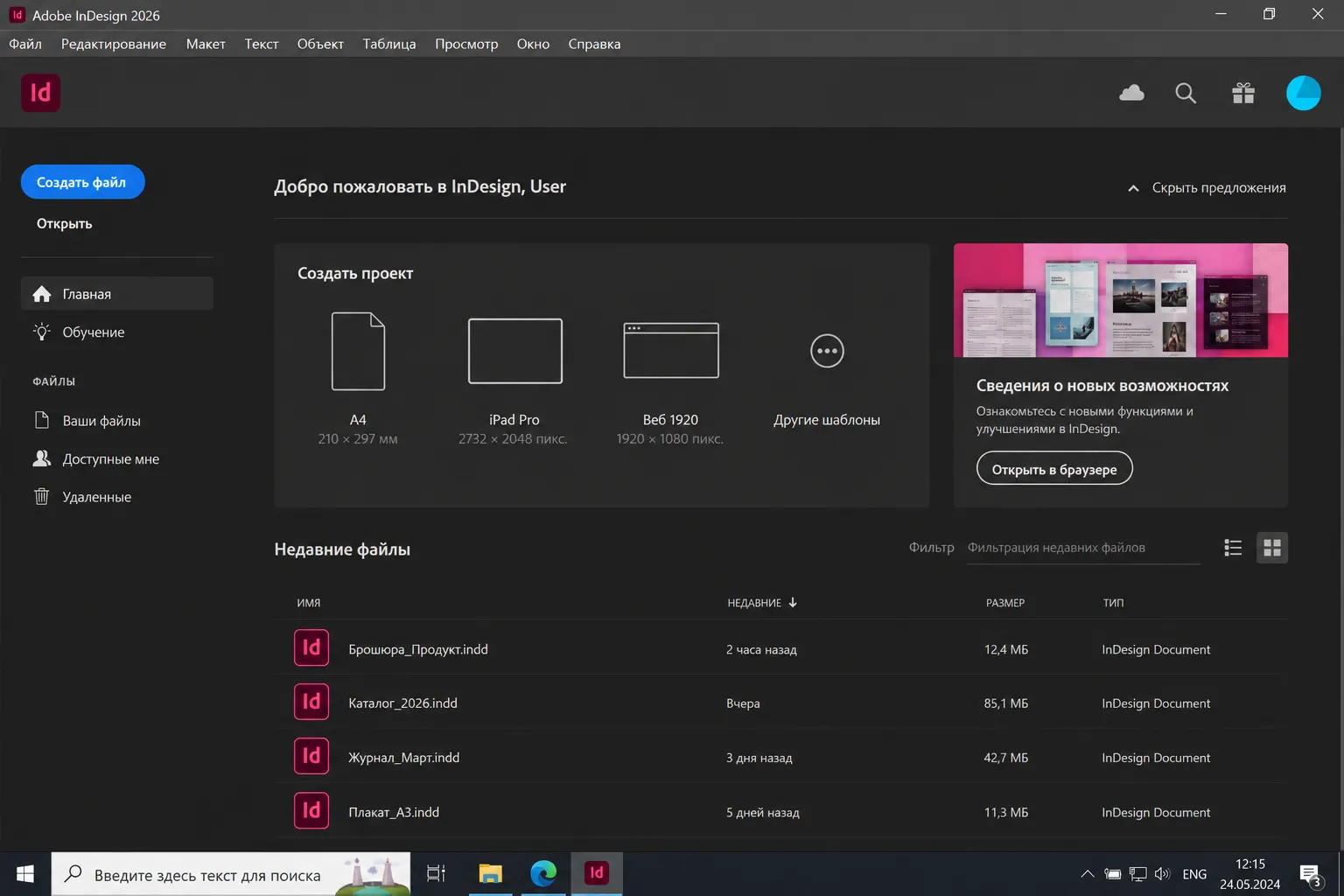Click the Открыть button
Image resolution: width=1344 pixels, height=896 pixels.
pyautogui.click(x=65, y=223)
